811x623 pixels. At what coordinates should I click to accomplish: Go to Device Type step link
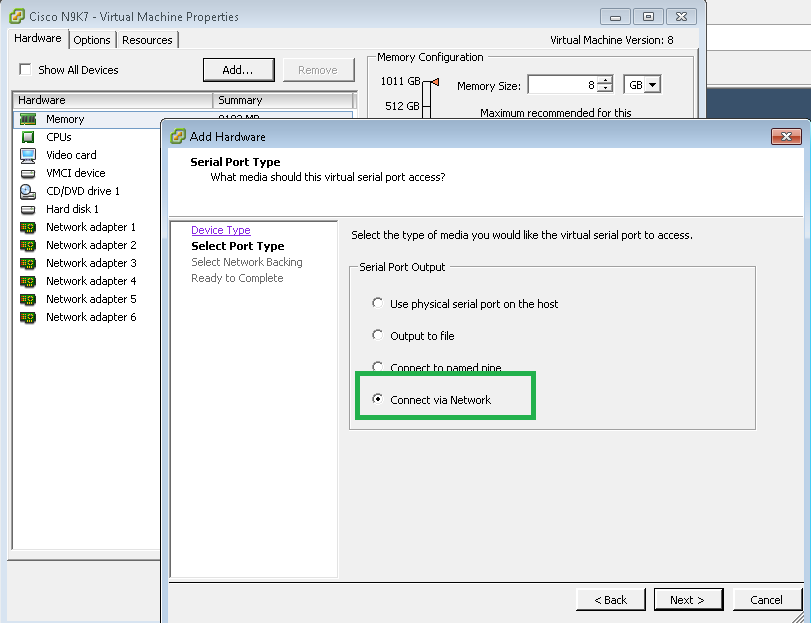tap(221, 230)
